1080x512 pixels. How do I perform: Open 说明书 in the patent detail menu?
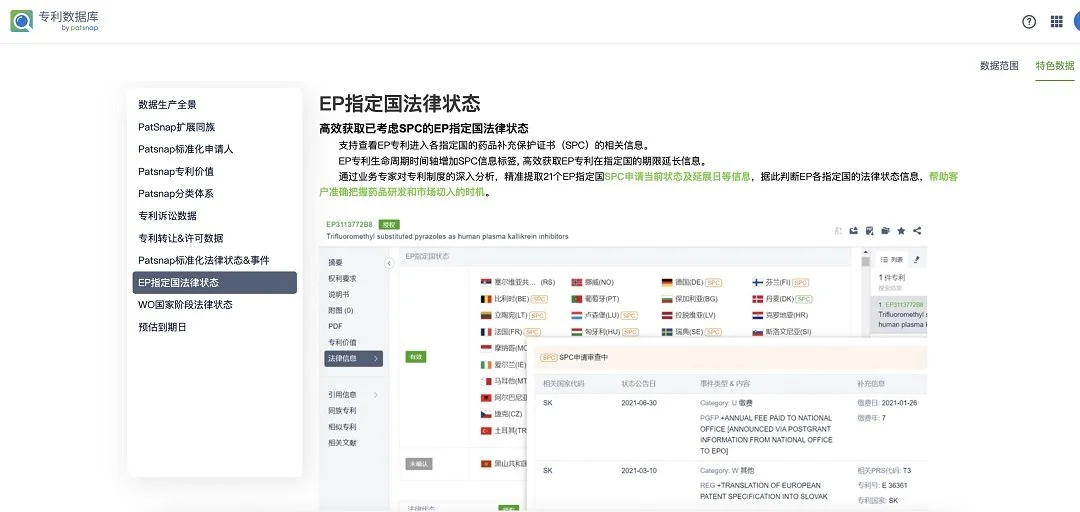point(339,294)
